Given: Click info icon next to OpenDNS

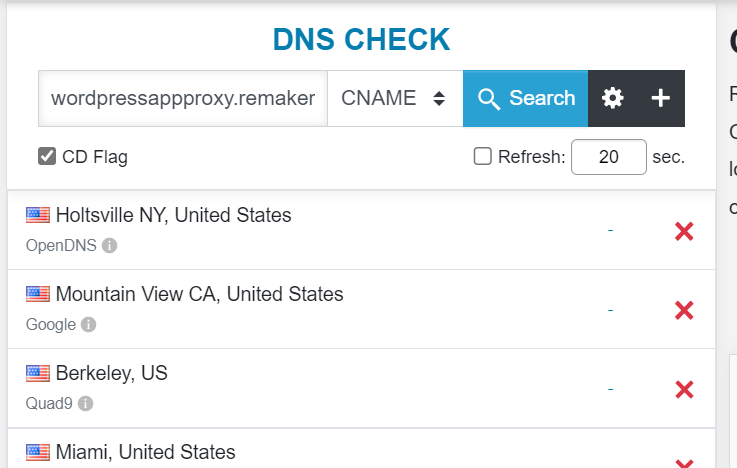Looking at the screenshot, I should pyautogui.click(x=110, y=245).
